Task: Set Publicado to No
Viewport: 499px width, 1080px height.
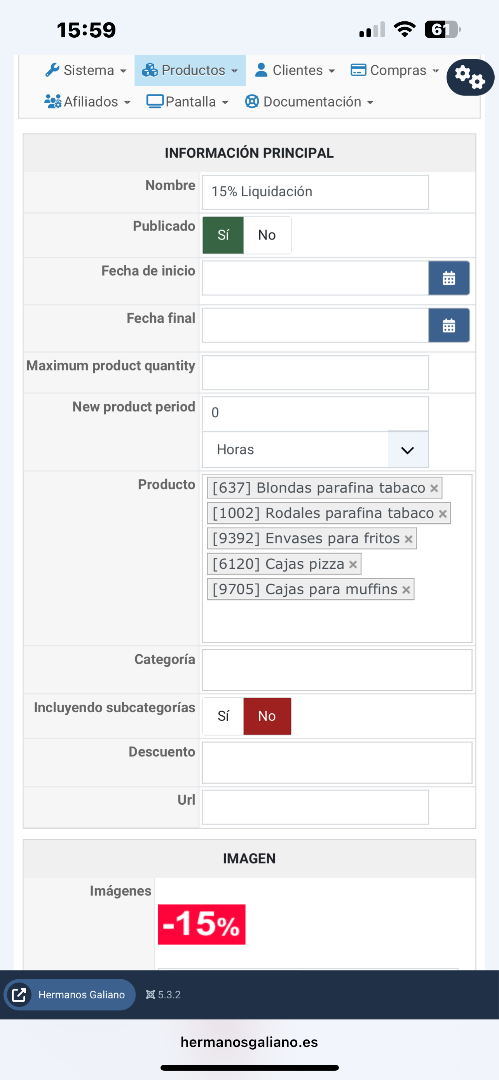Action: [267, 235]
